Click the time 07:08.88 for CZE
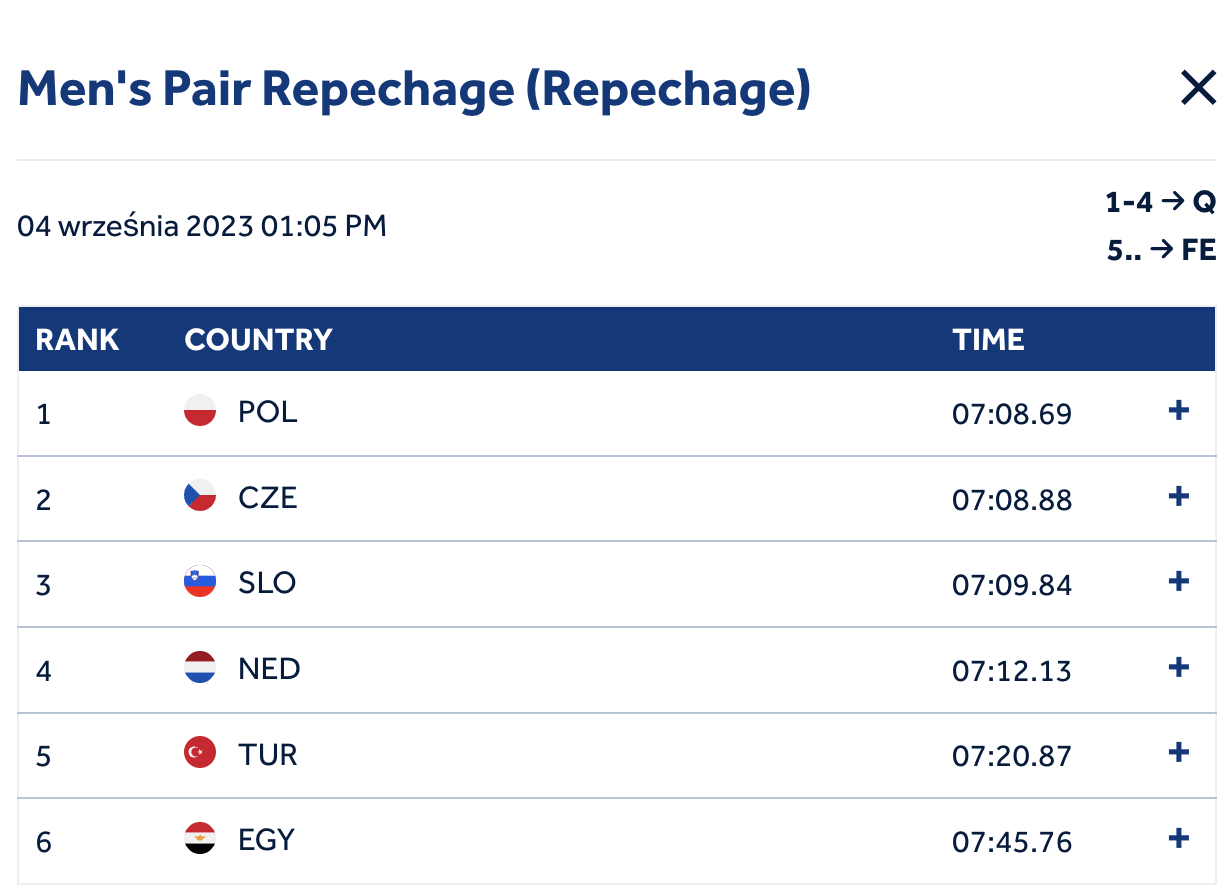This screenshot has height=896, width=1228. coord(1012,499)
